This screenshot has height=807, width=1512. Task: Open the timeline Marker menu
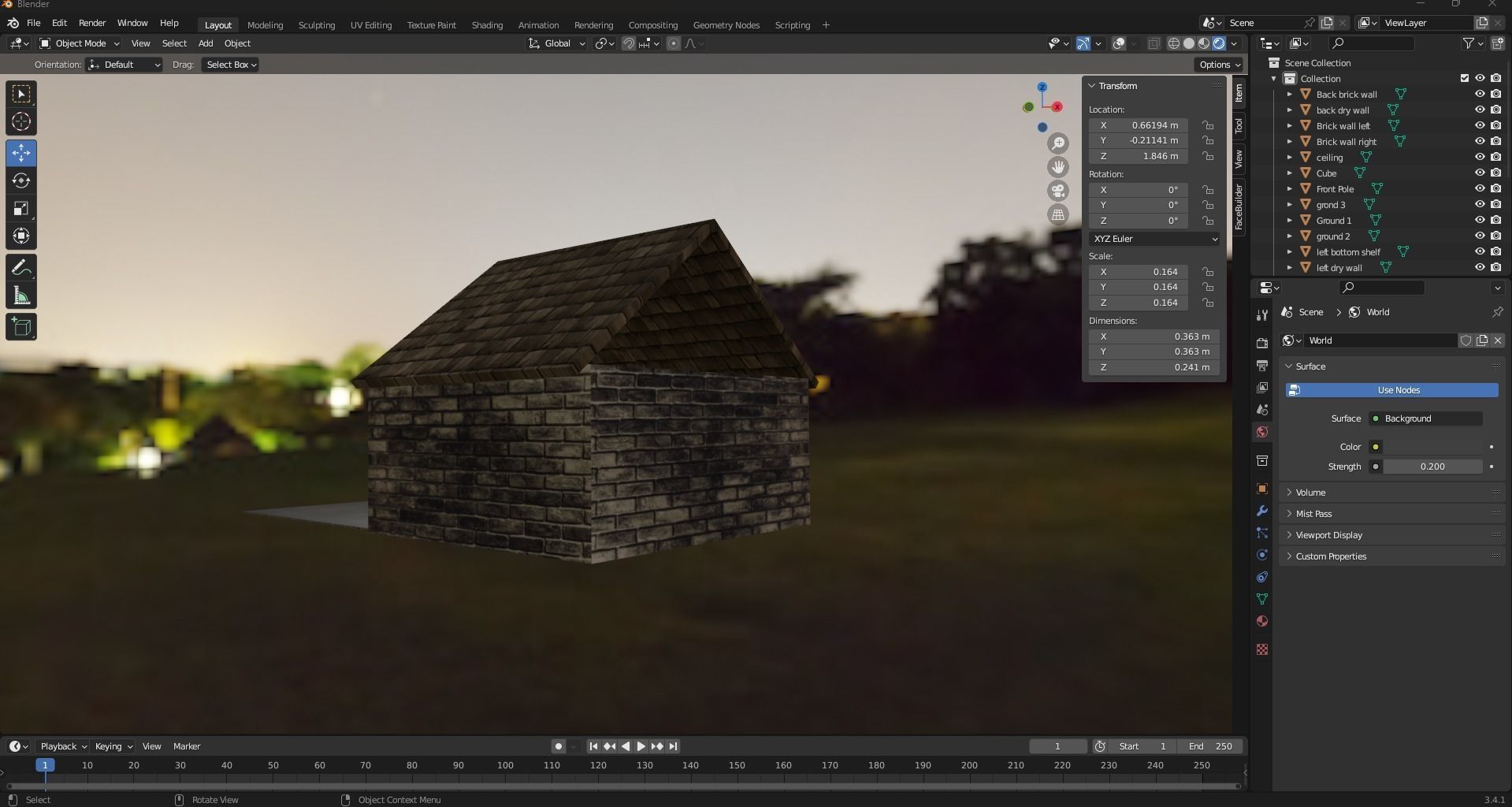[187, 746]
